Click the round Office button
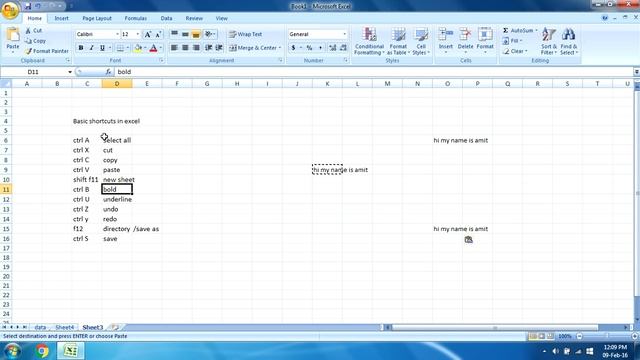 [x=10, y=10]
